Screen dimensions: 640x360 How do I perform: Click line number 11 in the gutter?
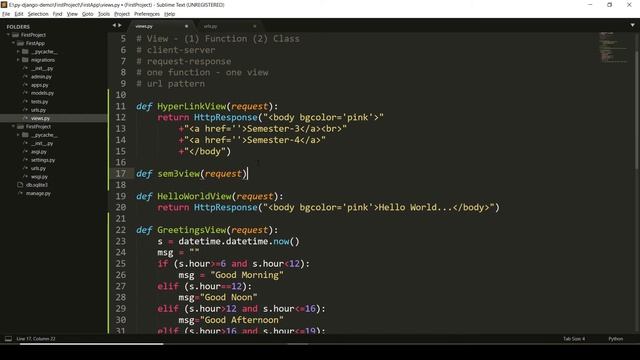(120, 106)
